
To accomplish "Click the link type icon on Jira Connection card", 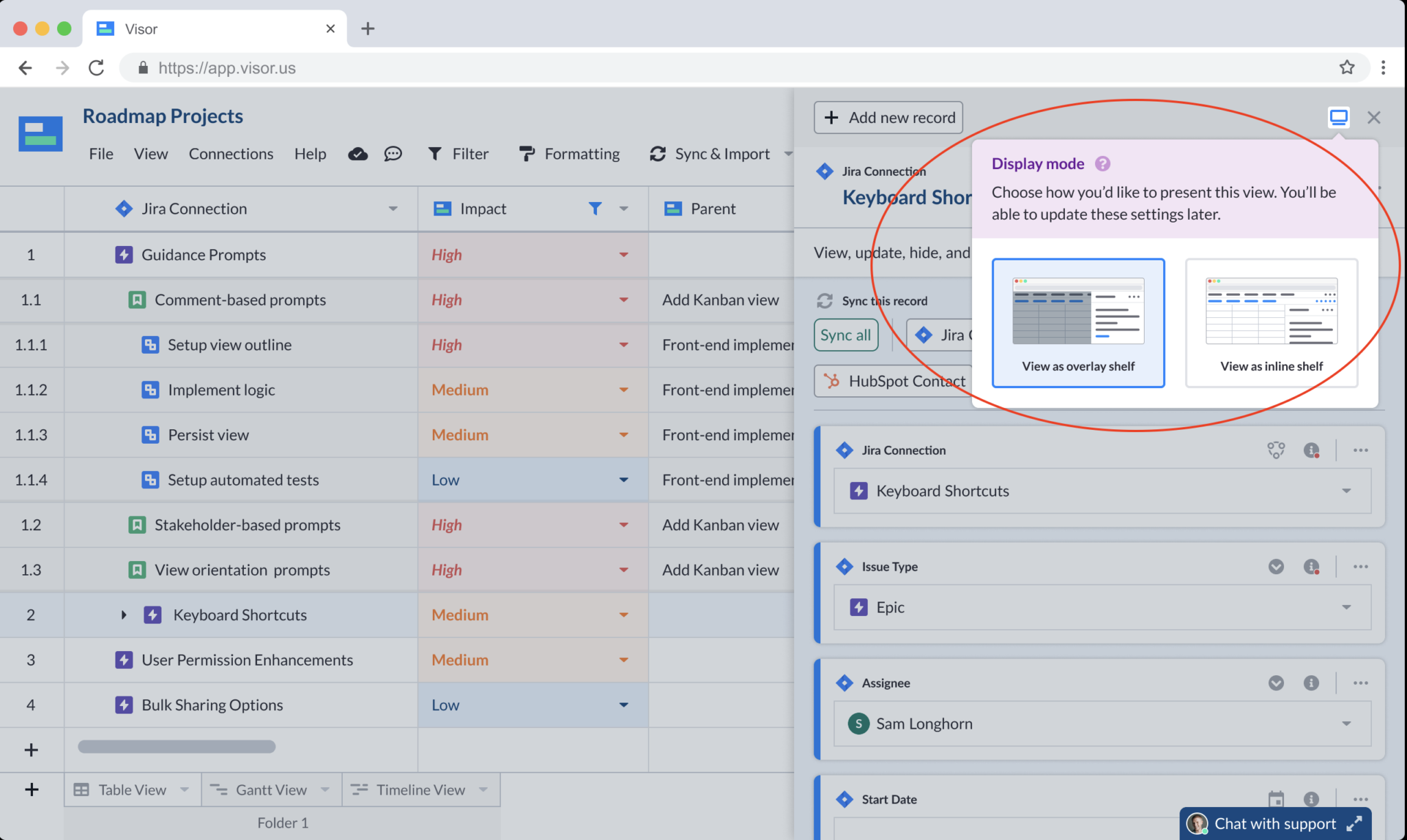I will point(1276,451).
